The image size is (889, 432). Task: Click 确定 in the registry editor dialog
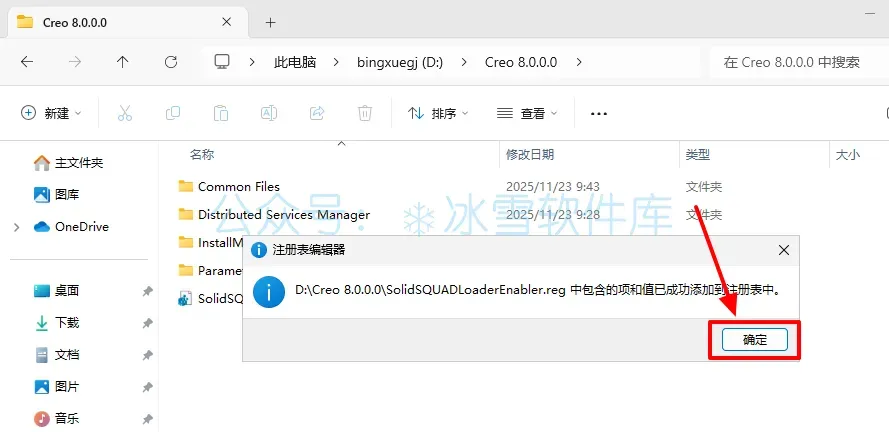pyautogui.click(x=755, y=340)
